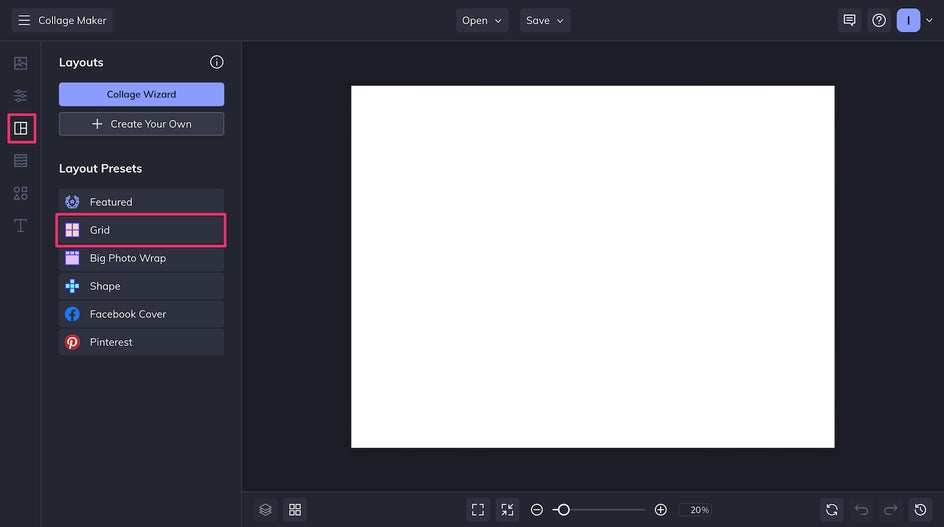Viewport: 944px width, 527px height.
Task: Select the Text tool sidebar icon
Action: pos(20,226)
